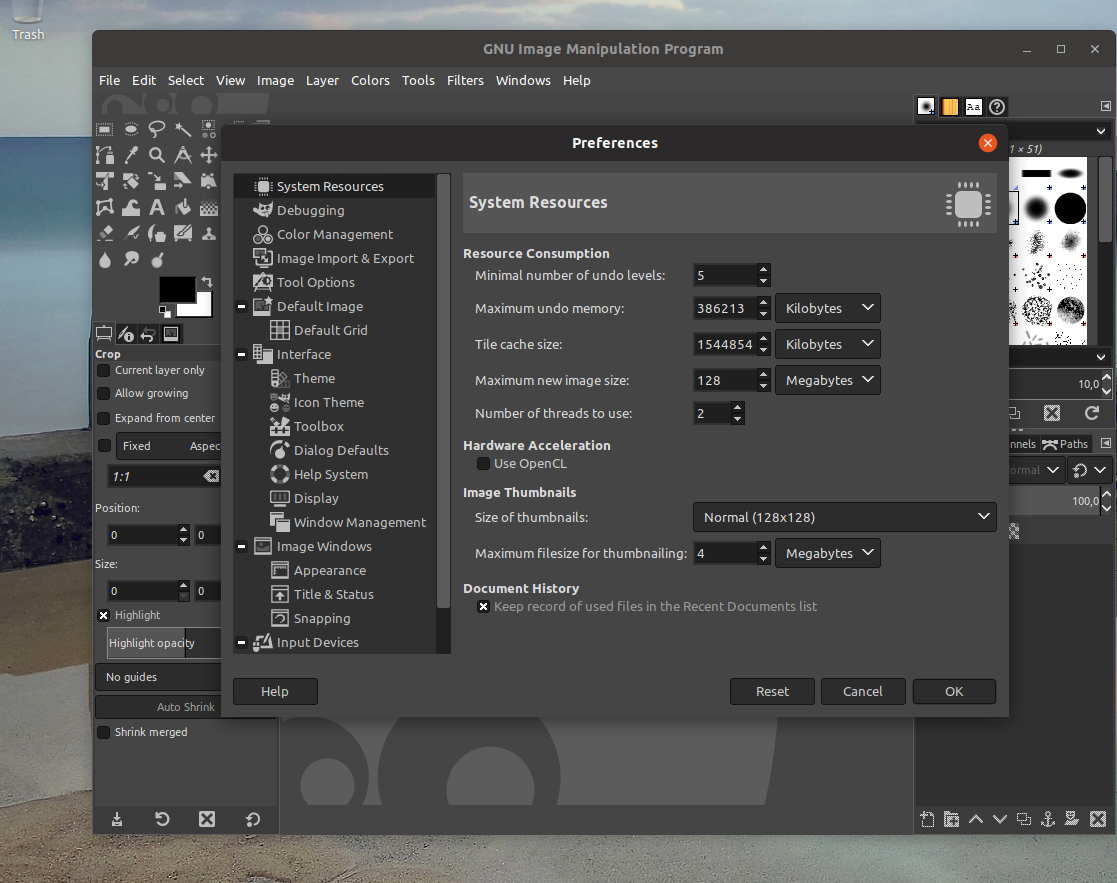
Task: Select the Select by Color tool
Action: click(x=208, y=130)
